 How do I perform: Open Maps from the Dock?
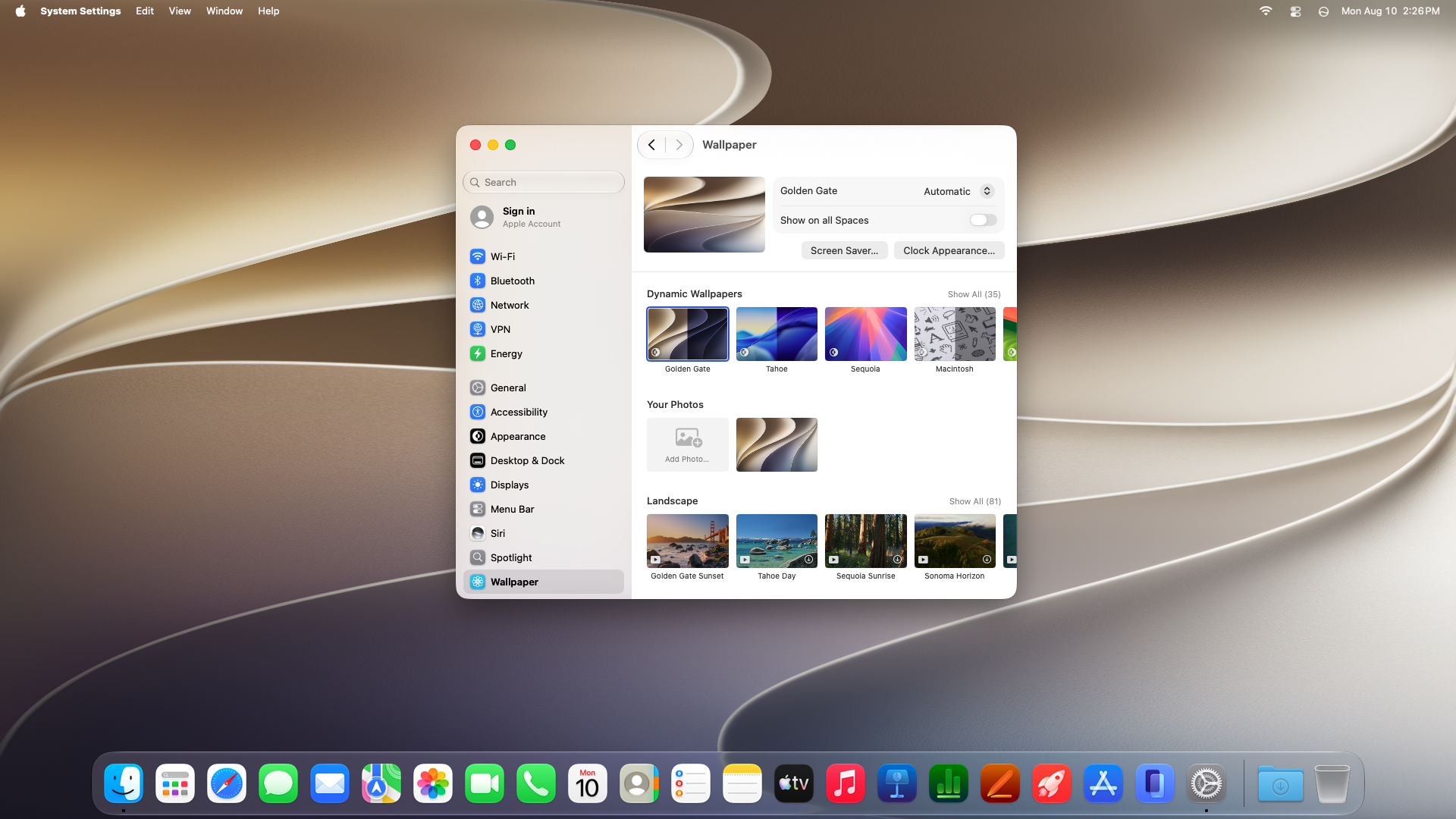click(x=381, y=783)
